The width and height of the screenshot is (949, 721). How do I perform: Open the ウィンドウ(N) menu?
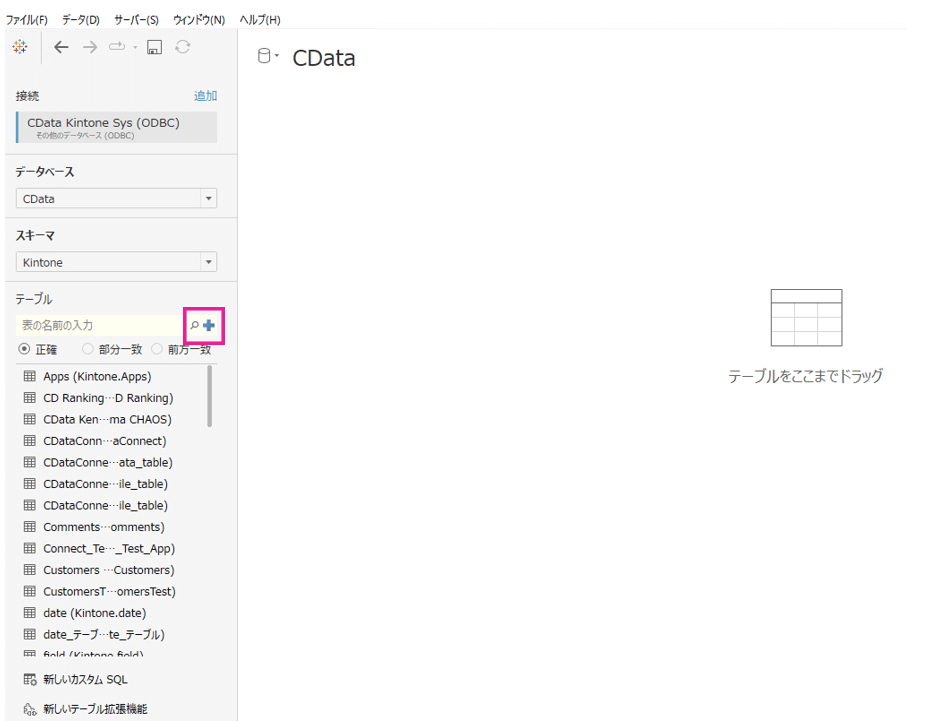tap(199, 20)
